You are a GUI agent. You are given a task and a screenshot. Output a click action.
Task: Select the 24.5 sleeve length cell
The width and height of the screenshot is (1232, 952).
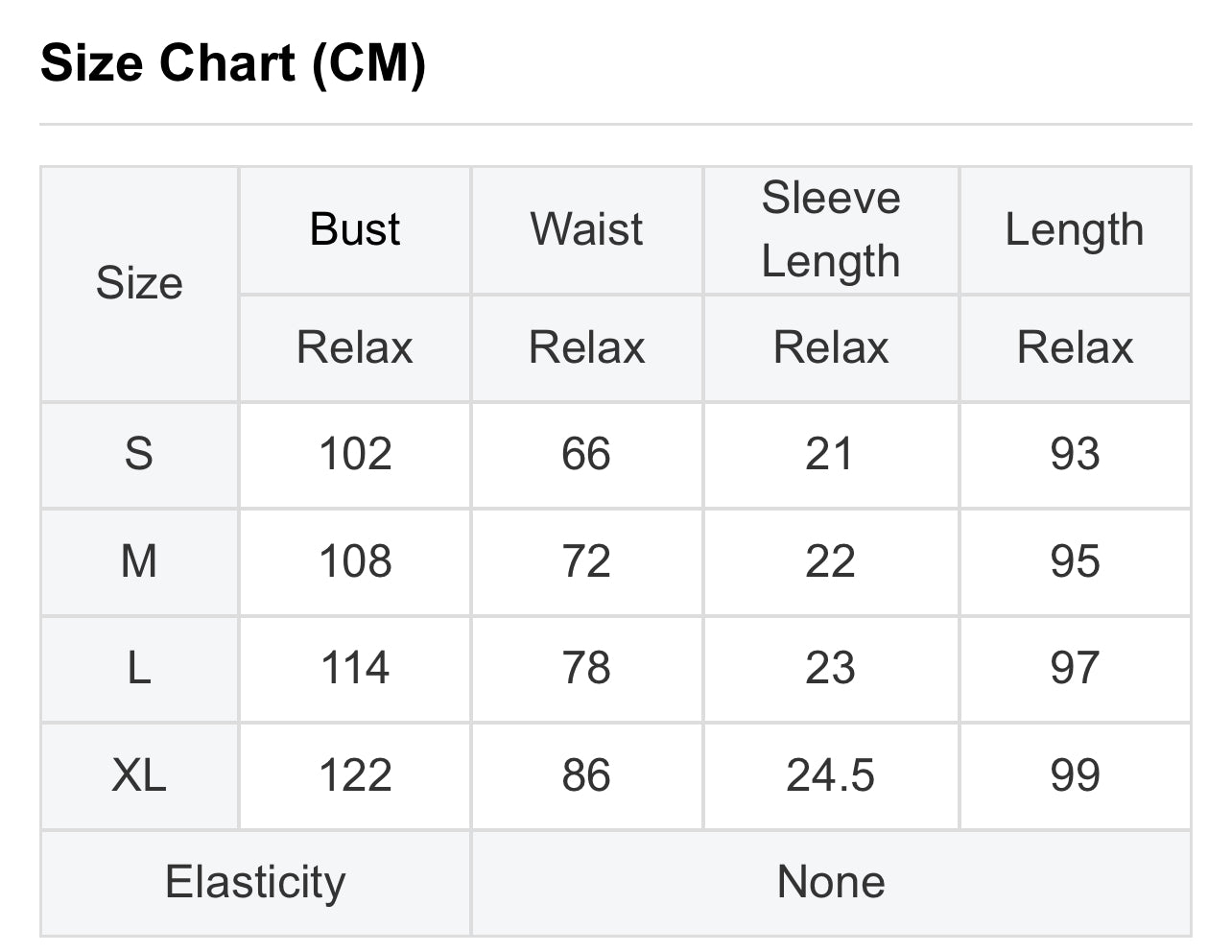tap(831, 775)
